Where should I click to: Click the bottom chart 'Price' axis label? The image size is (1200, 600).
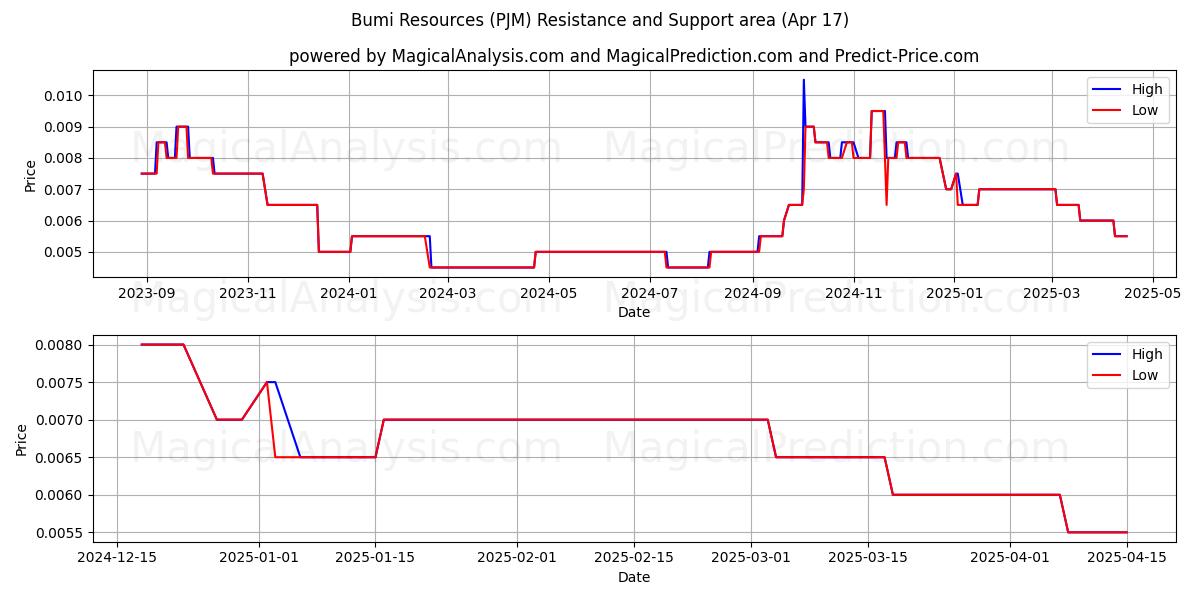(x=22, y=439)
